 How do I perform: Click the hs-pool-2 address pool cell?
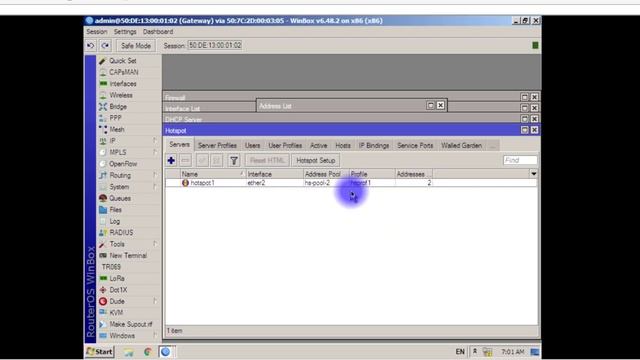(x=326, y=183)
